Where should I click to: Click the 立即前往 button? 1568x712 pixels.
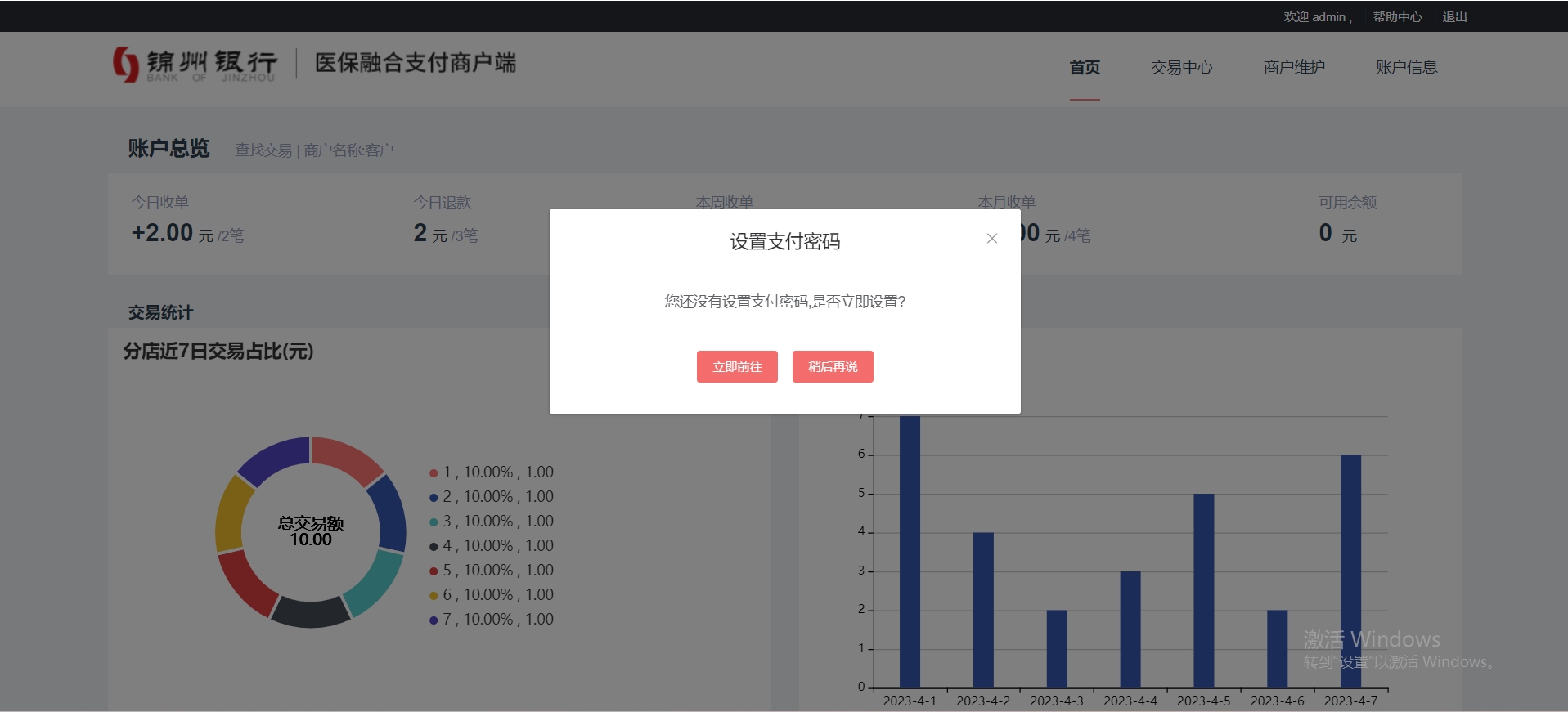737,366
